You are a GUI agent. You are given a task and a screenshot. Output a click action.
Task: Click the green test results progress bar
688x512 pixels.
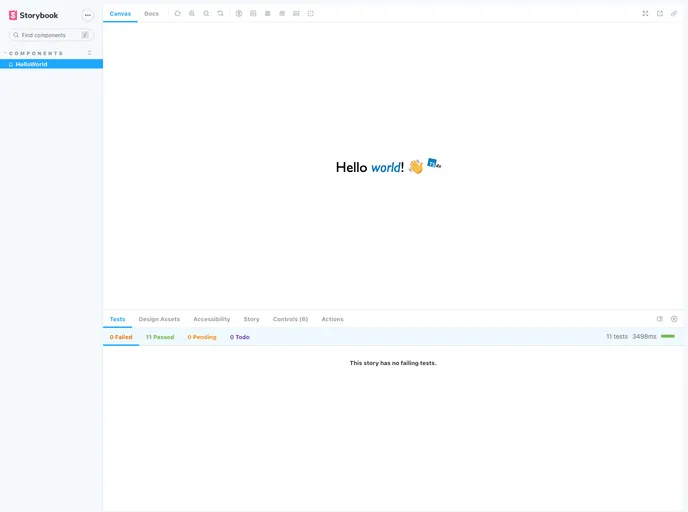tap(668, 337)
